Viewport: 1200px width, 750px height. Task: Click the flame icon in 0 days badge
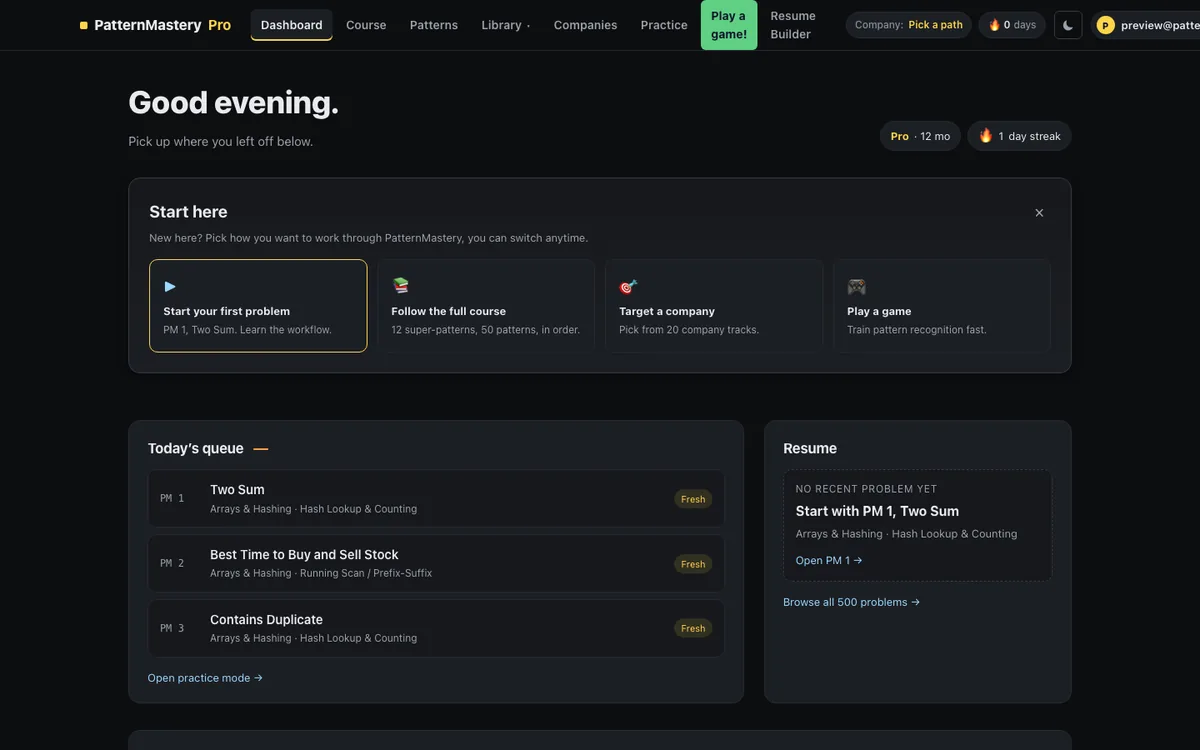coord(994,25)
